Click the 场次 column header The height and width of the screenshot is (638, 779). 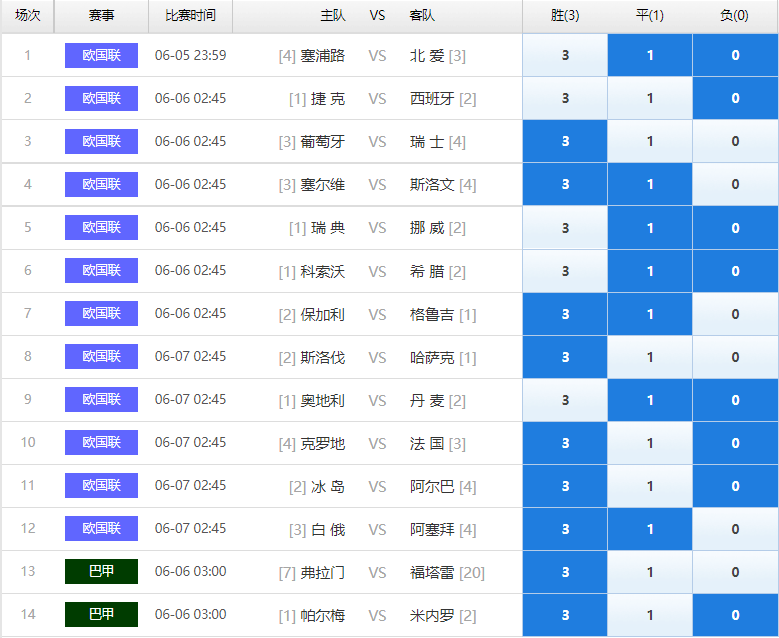coord(27,15)
